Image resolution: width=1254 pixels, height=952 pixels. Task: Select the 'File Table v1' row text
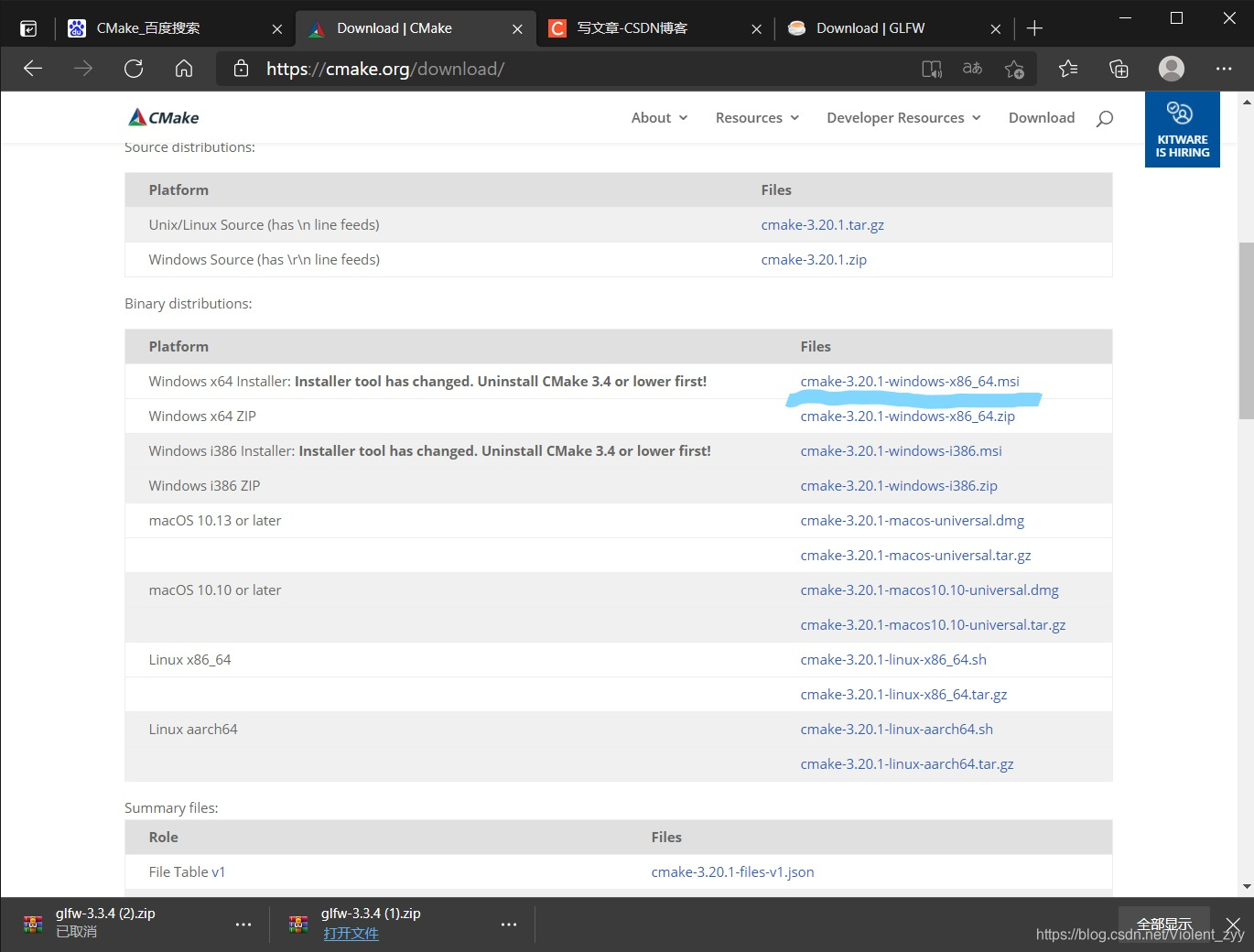point(187,872)
